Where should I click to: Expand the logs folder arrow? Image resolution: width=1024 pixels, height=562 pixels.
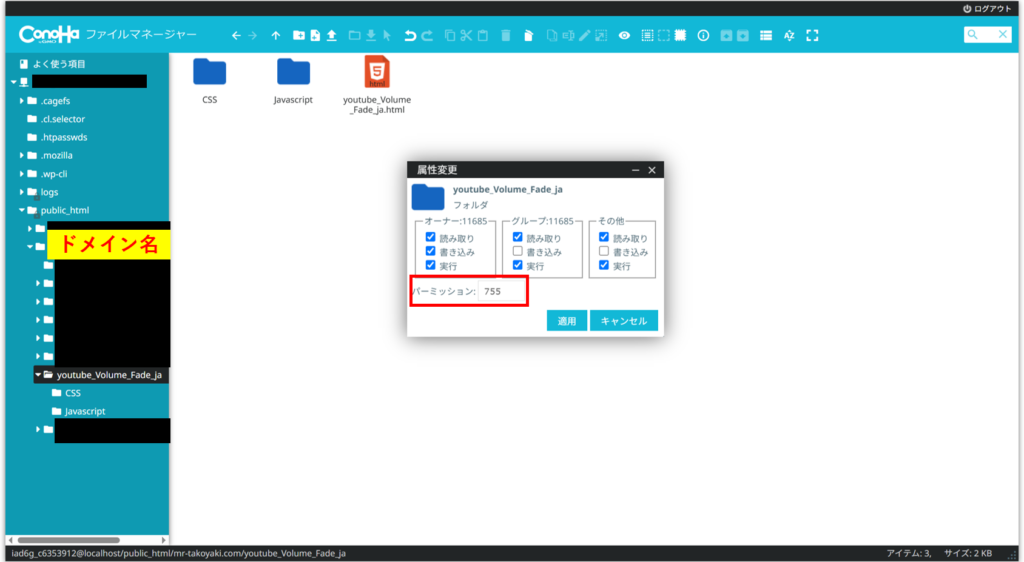[22, 192]
